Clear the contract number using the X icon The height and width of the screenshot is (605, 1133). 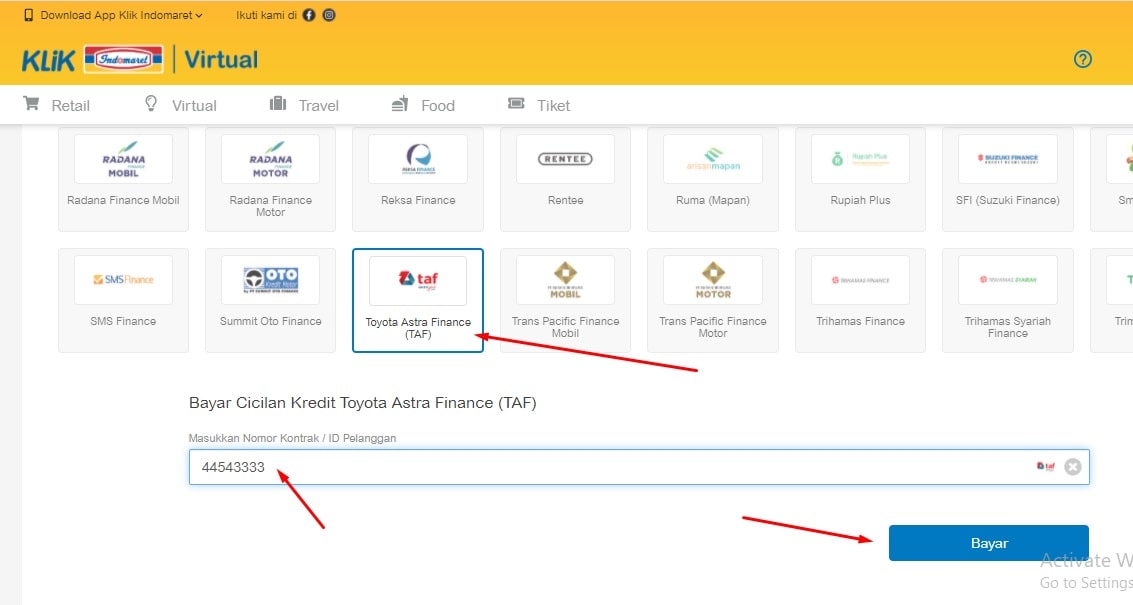coord(1073,466)
